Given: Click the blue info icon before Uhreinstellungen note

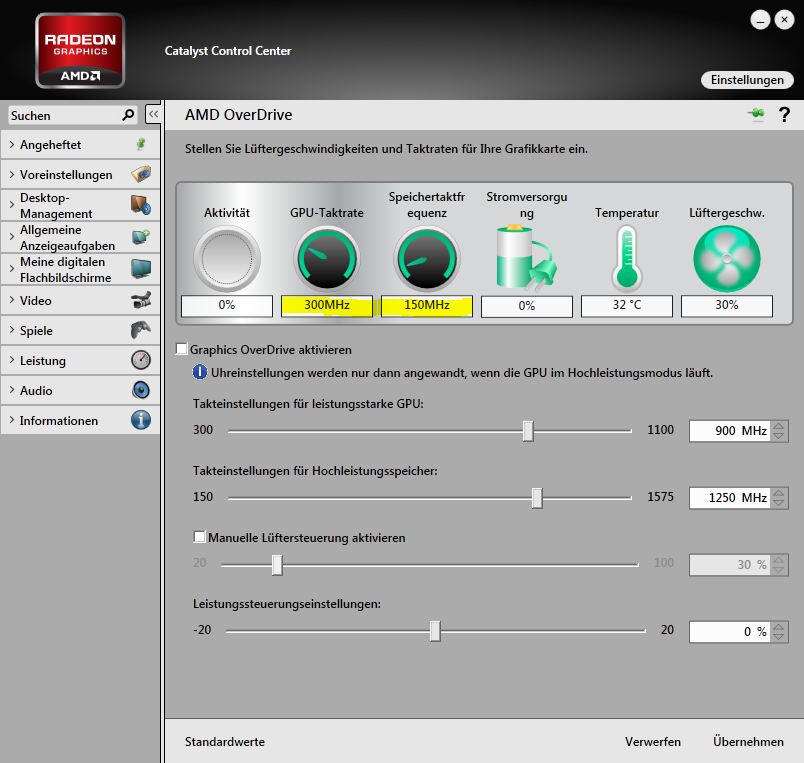Looking at the screenshot, I should pos(199,372).
